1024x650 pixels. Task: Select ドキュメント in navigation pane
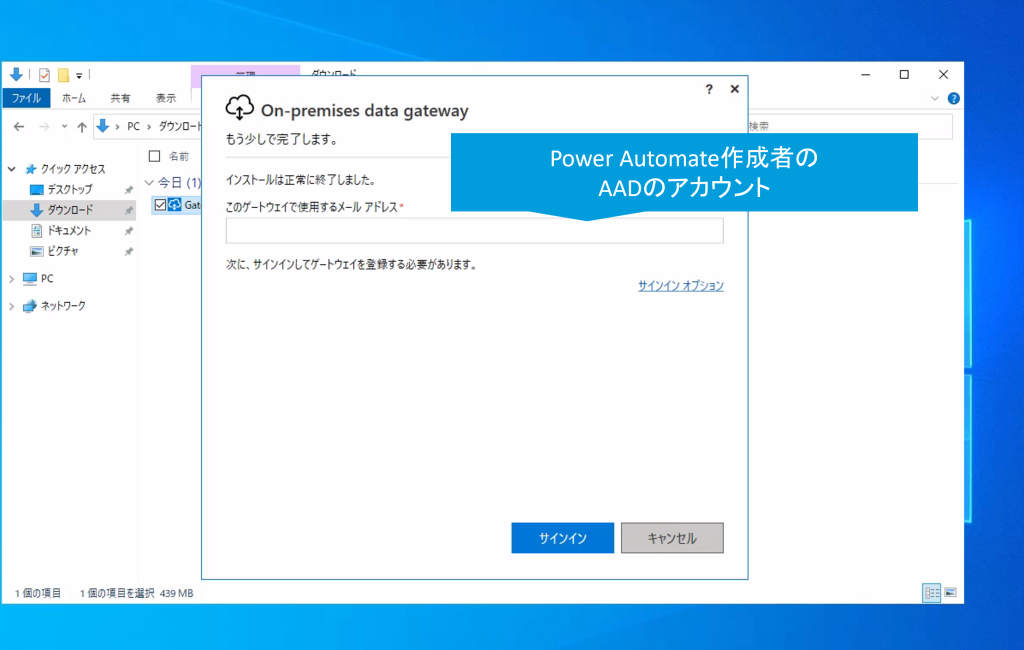coord(69,231)
